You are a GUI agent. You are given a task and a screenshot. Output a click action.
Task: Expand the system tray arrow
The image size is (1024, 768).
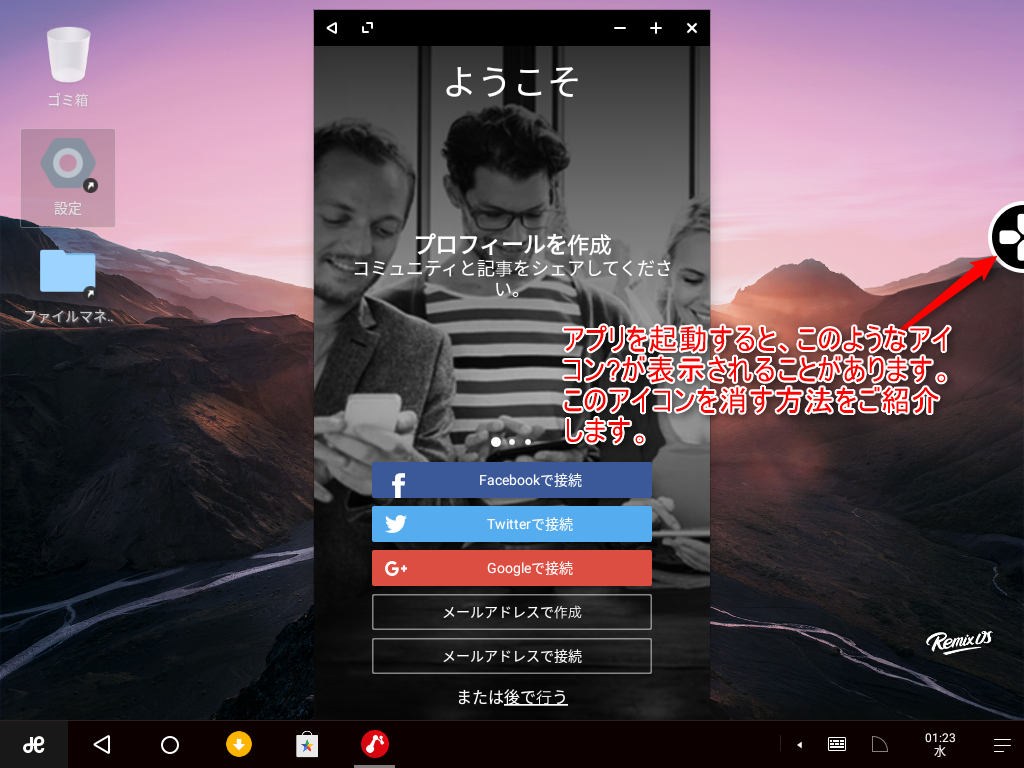[799, 744]
